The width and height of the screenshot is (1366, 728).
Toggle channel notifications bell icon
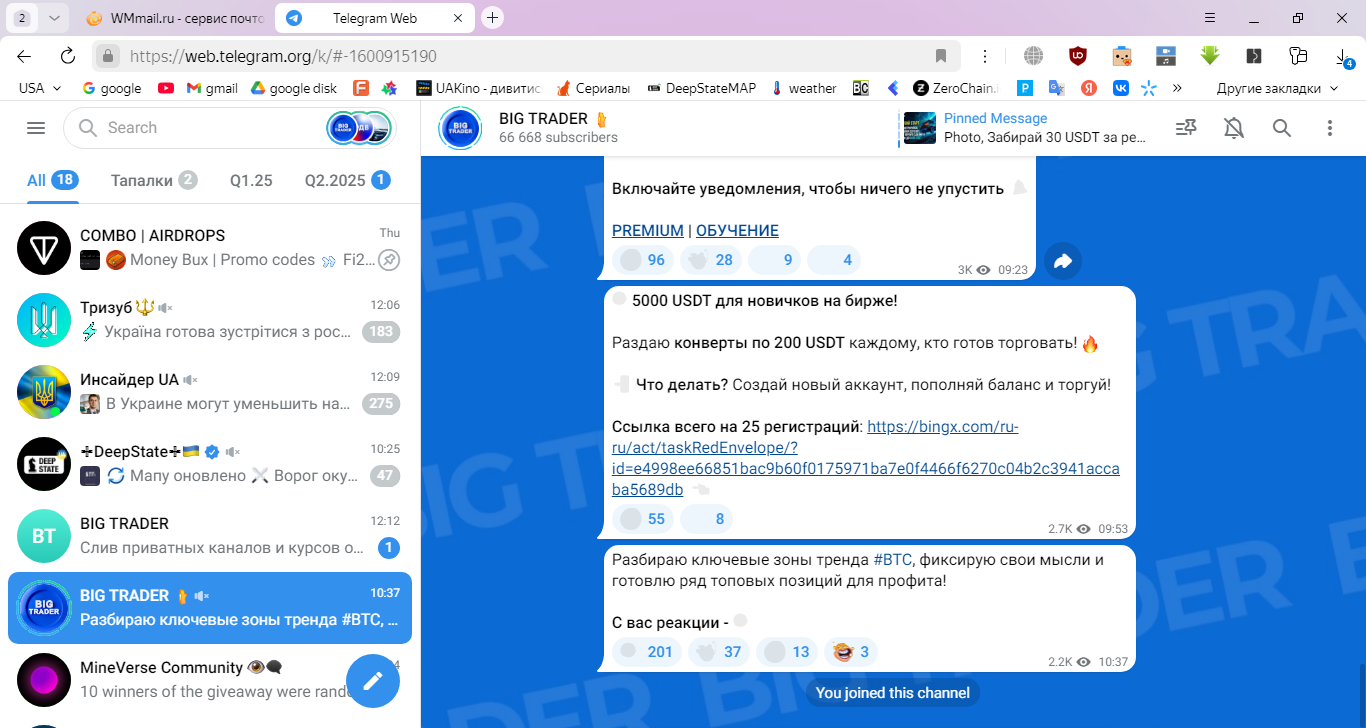[x=1234, y=128]
